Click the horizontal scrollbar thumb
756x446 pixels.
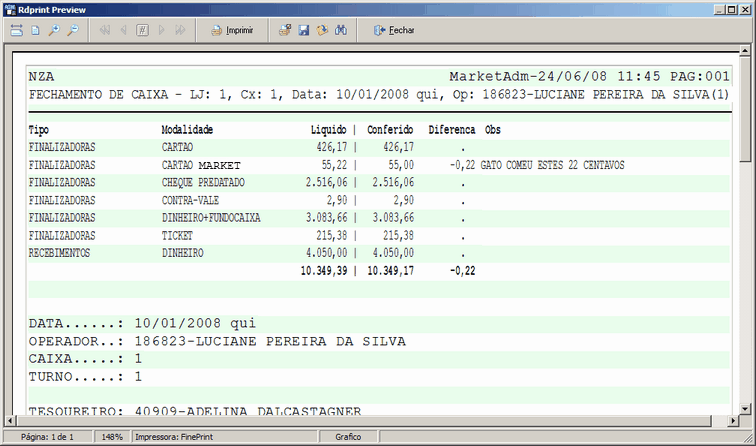(x=363, y=420)
